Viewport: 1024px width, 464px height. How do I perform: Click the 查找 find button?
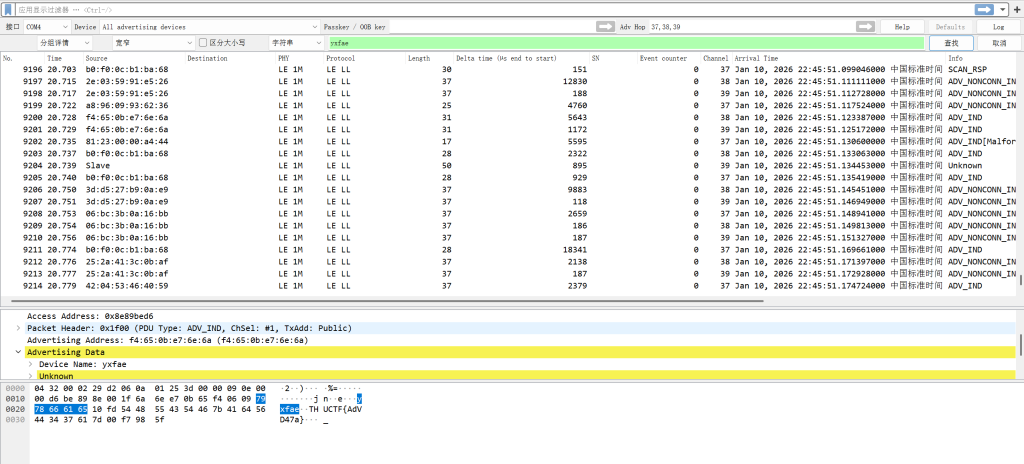coord(950,43)
